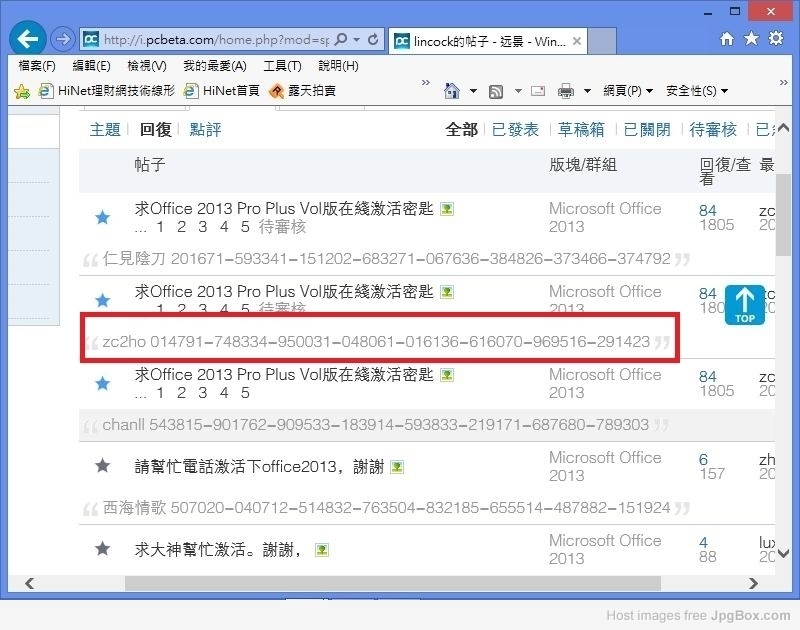Click the horizontal scrollbar thumb
800x630 pixels.
(x=392, y=583)
